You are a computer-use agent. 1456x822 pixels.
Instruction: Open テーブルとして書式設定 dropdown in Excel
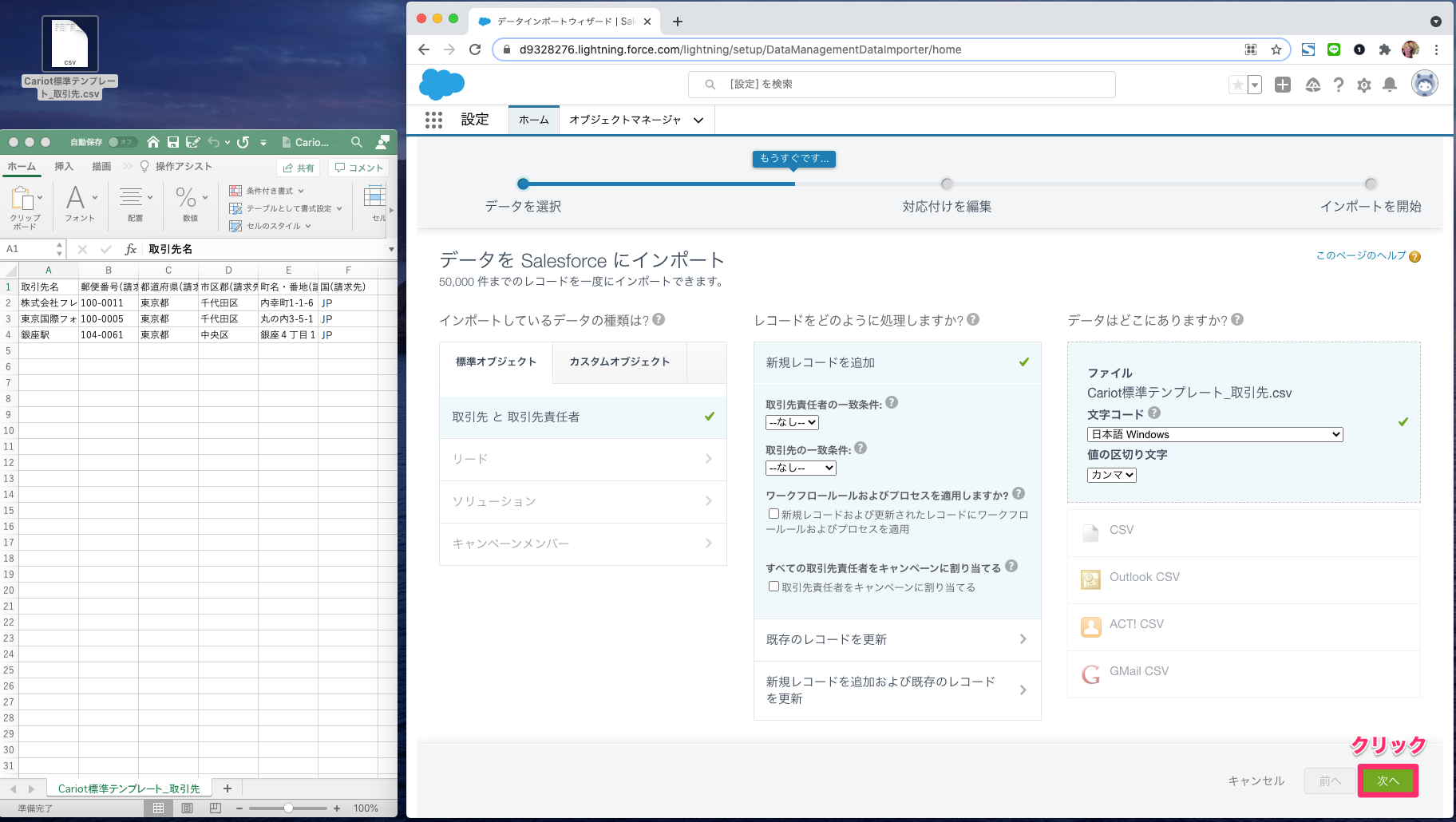coord(286,208)
